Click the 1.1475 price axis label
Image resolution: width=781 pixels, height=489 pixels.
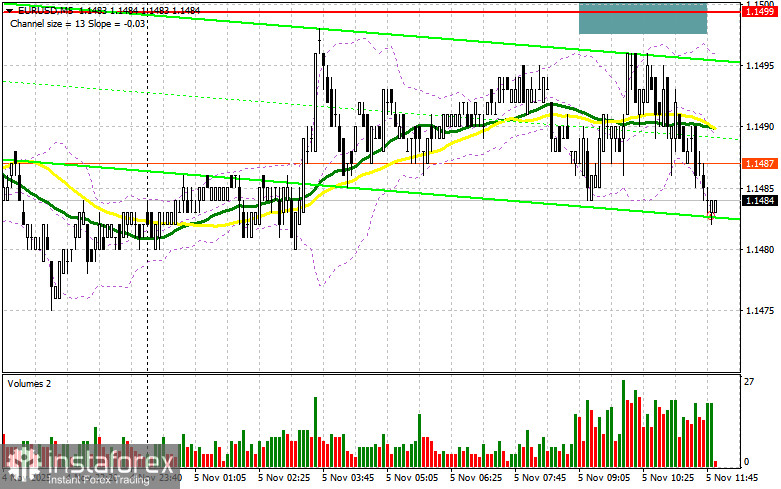coord(760,311)
